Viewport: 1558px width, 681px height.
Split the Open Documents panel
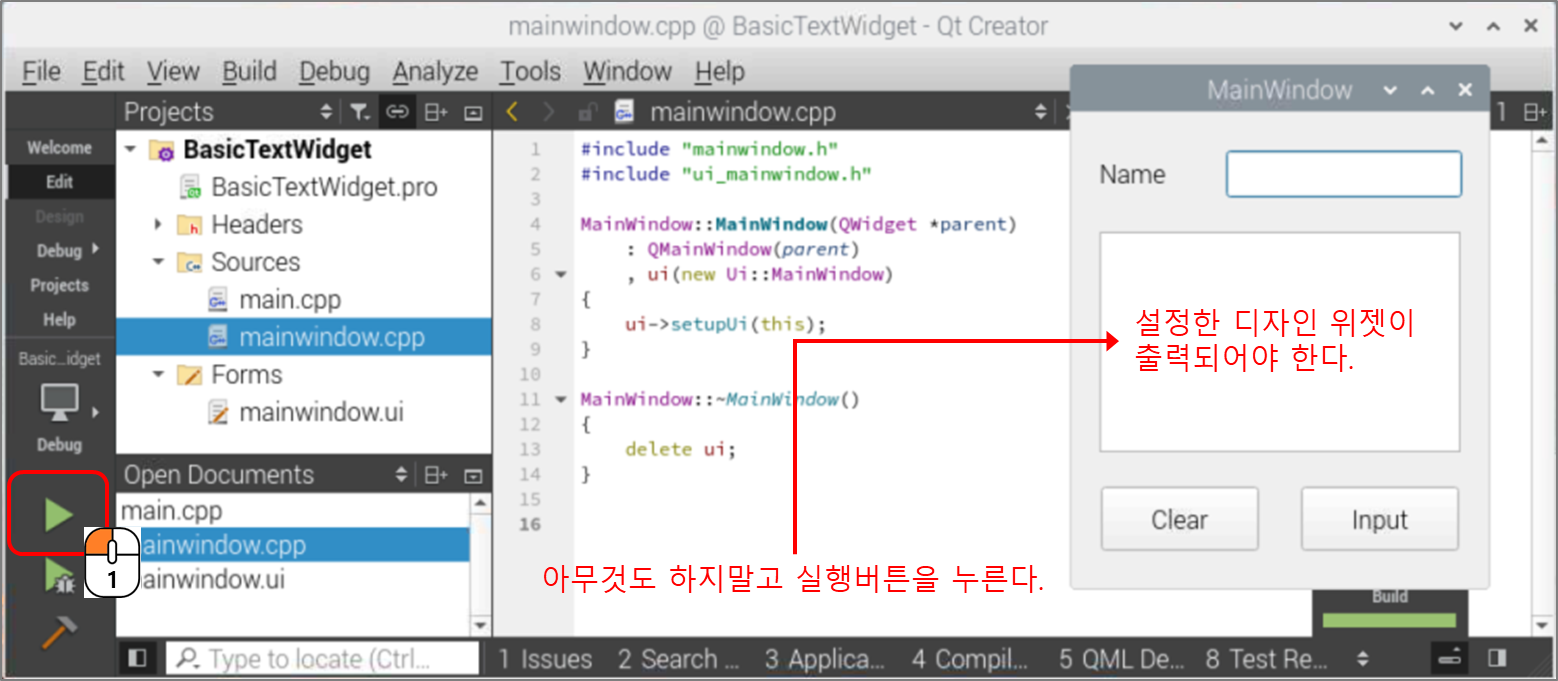coord(436,475)
